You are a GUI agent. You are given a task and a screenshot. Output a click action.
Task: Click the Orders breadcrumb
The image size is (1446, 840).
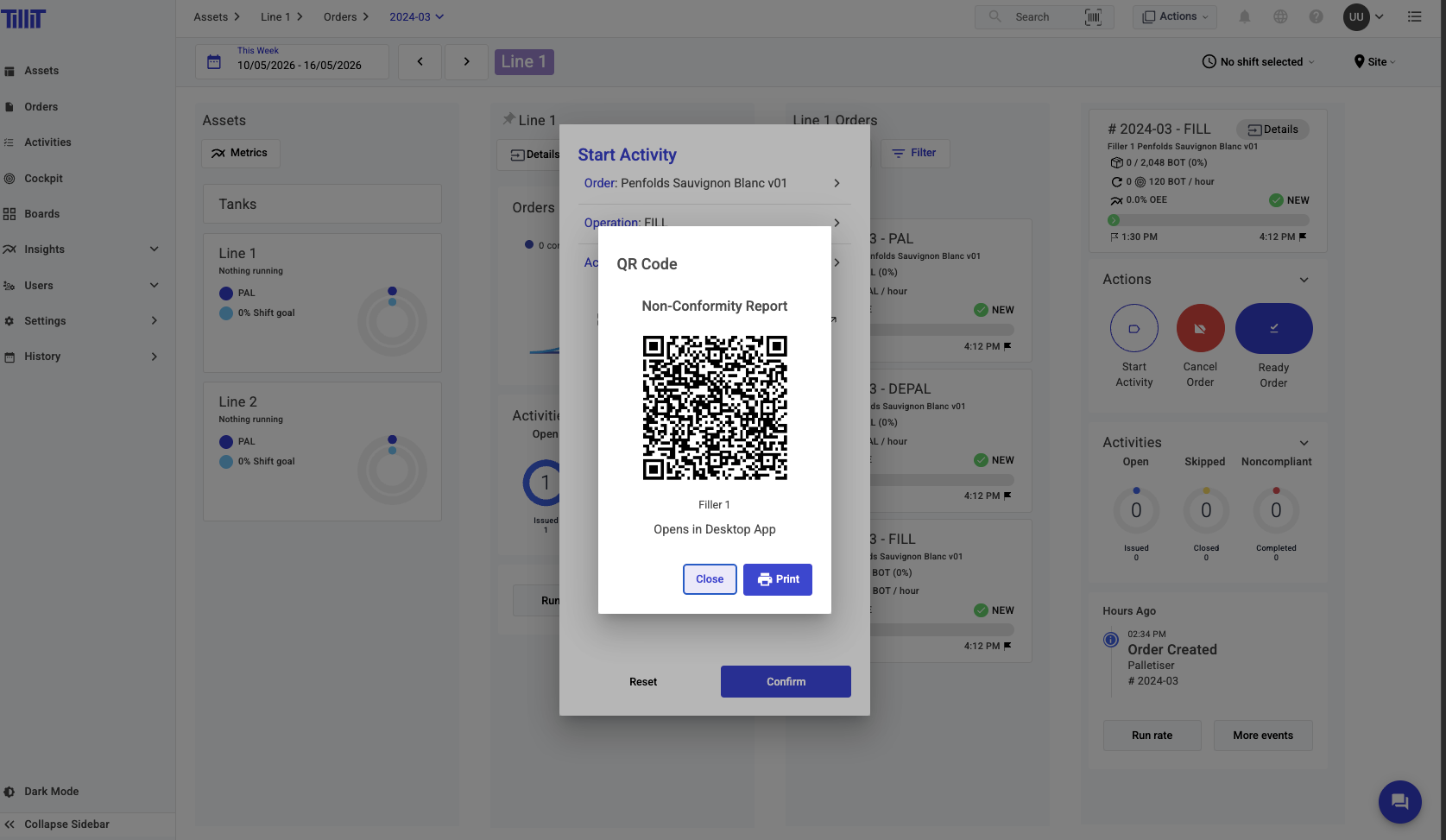[340, 17]
